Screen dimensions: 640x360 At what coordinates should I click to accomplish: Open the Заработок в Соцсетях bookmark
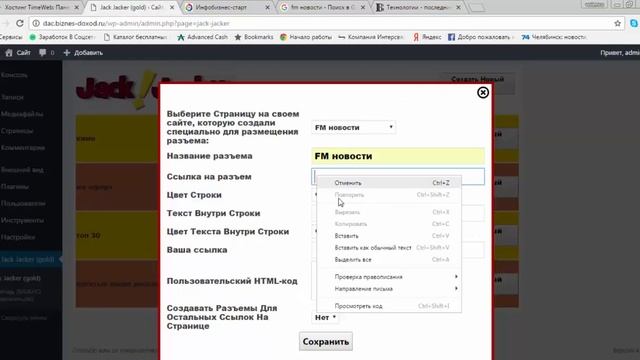pyautogui.click(x=62, y=37)
